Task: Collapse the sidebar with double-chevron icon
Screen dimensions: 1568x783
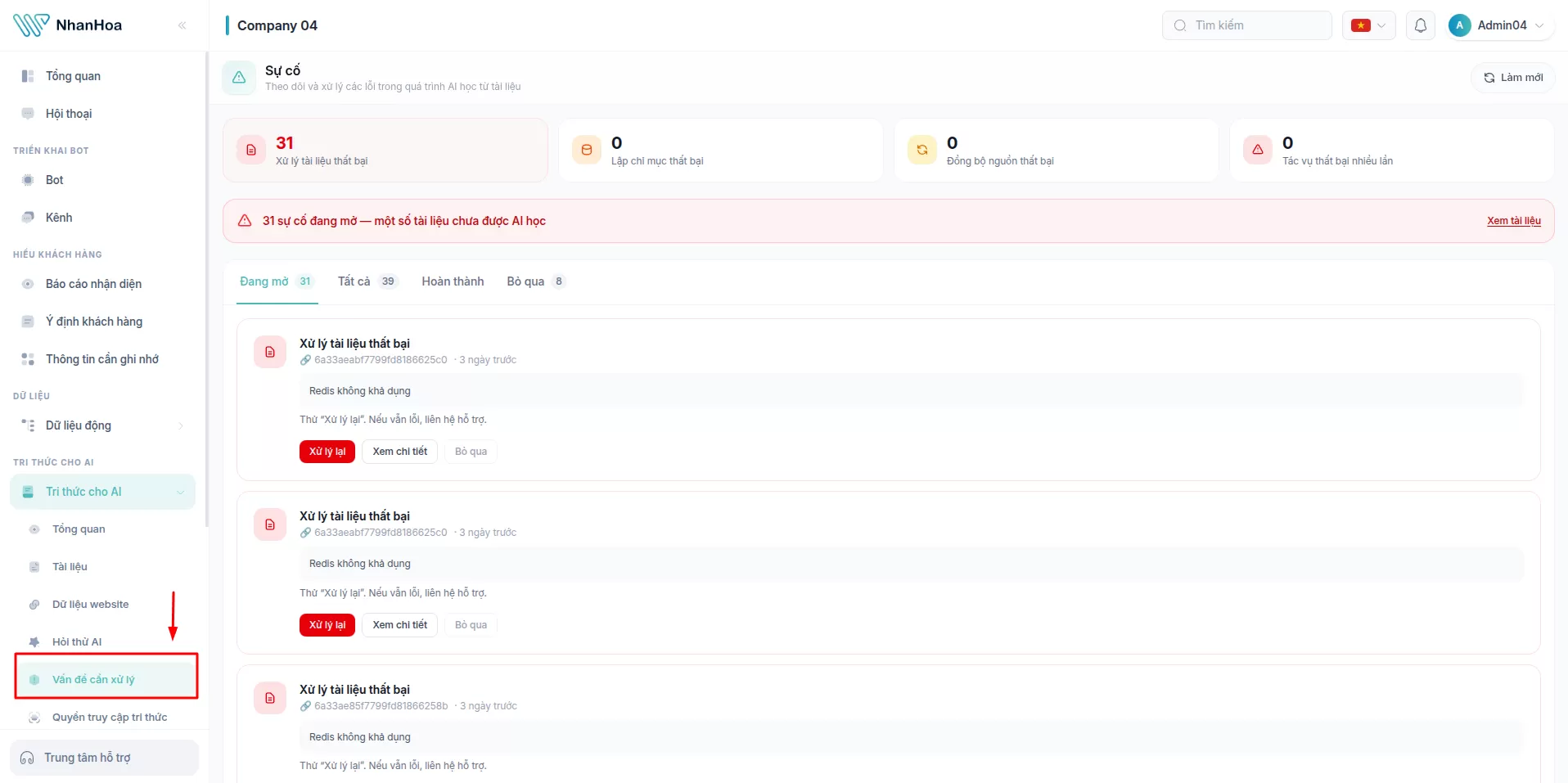Action: click(x=182, y=25)
